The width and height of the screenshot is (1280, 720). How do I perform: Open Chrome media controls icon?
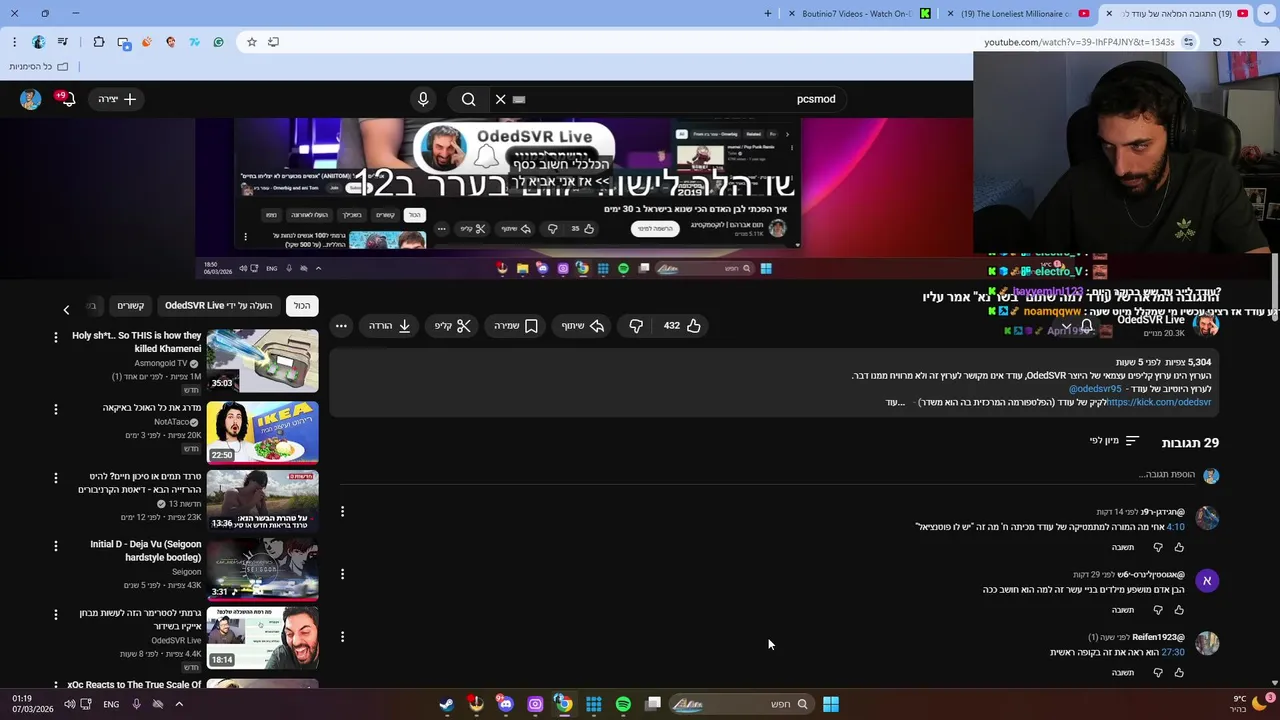coord(63,42)
